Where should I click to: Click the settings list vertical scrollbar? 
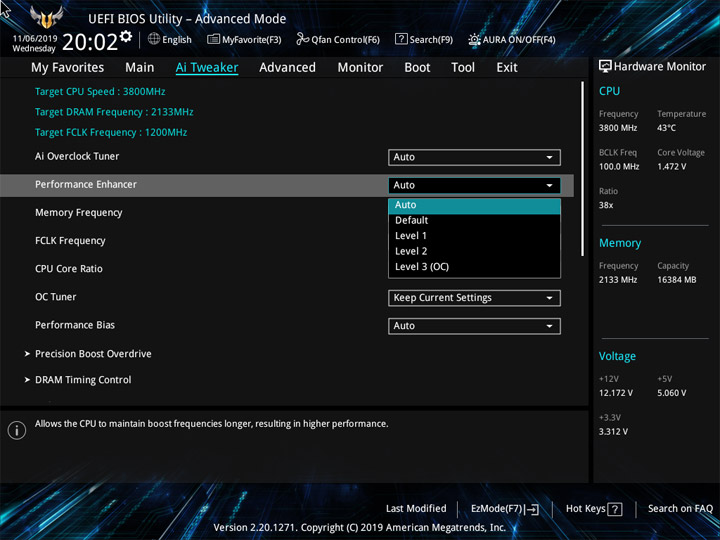pyautogui.click(x=583, y=169)
